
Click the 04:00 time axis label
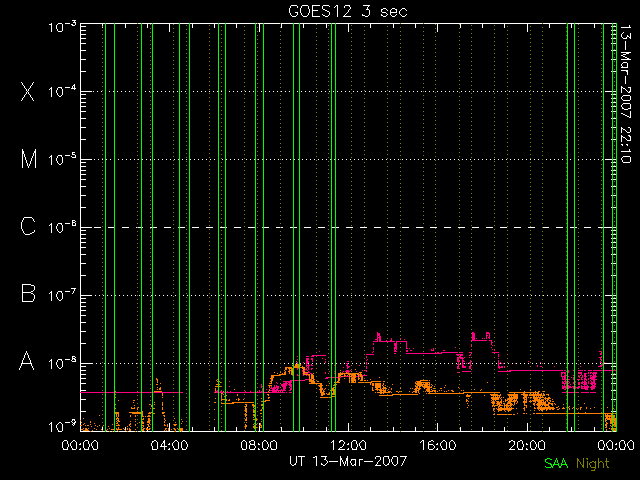coord(169,445)
